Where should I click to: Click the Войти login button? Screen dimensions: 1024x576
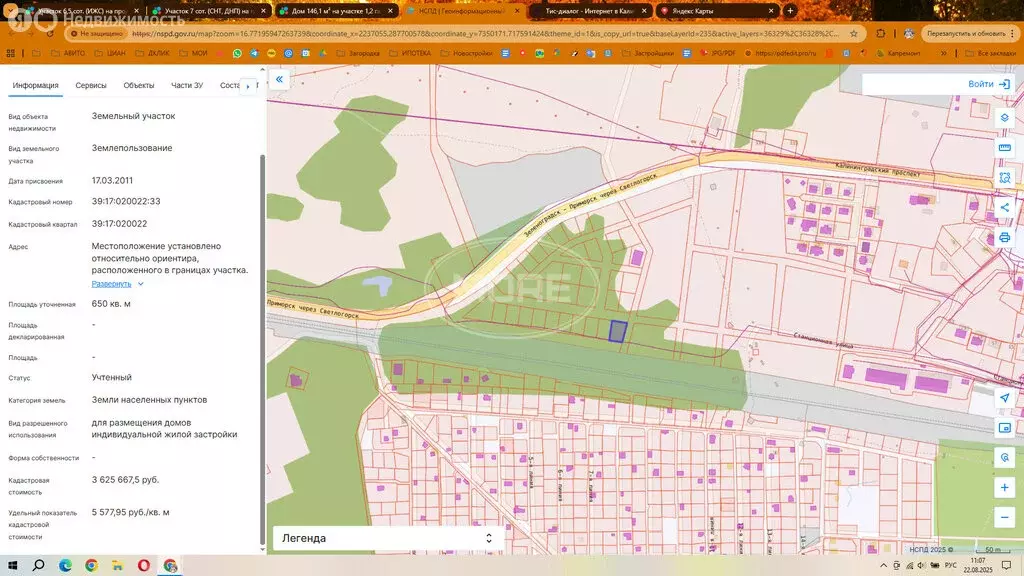[984, 84]
